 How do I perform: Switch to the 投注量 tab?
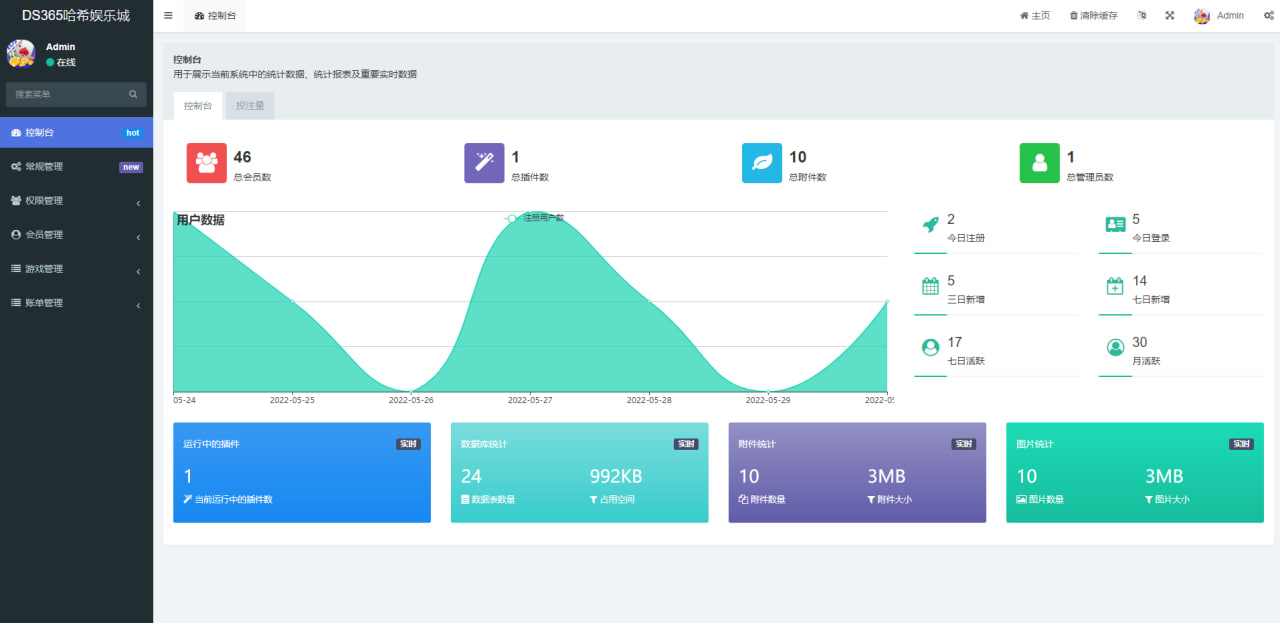click(x=250, y=106)
